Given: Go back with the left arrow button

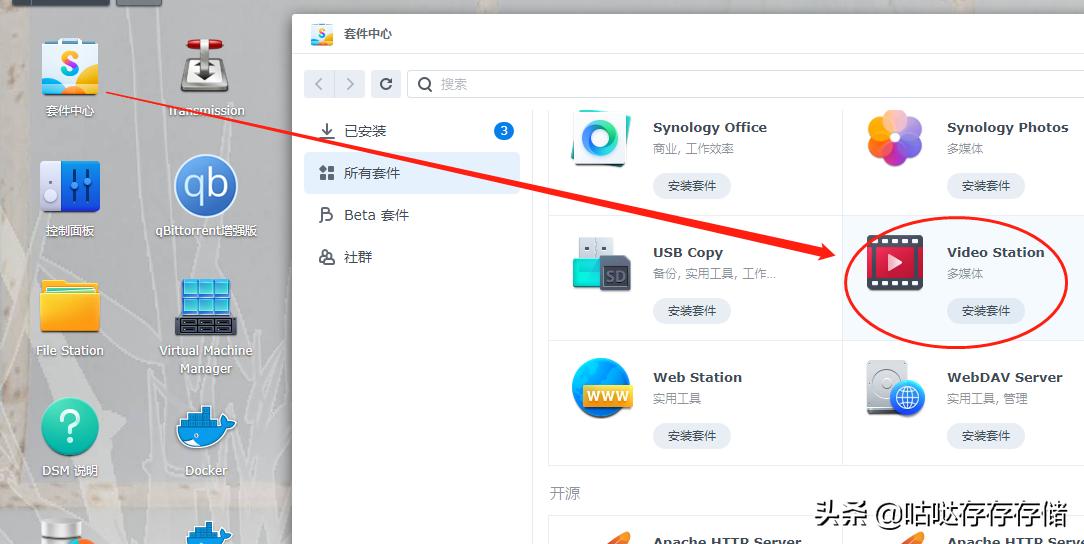Looking at the screenshot, I should (319, 84).
